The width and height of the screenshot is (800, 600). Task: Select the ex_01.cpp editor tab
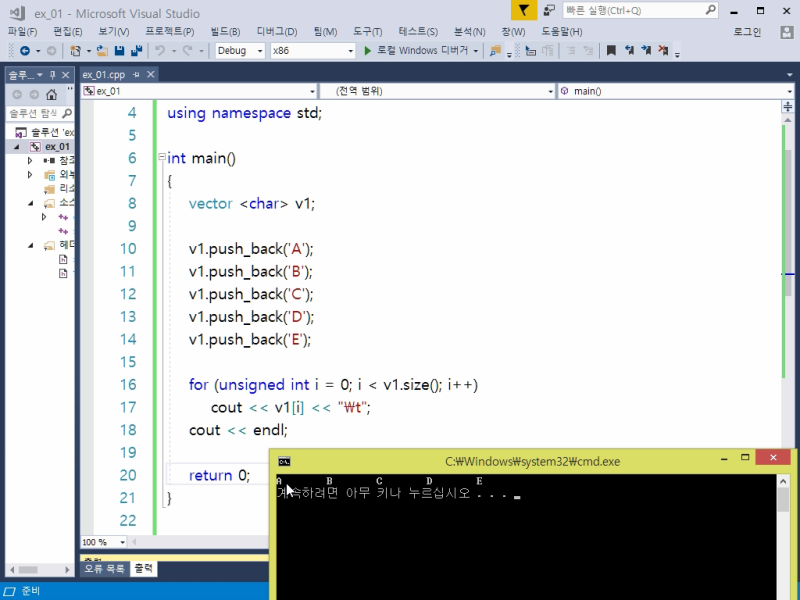pos(104,74)
